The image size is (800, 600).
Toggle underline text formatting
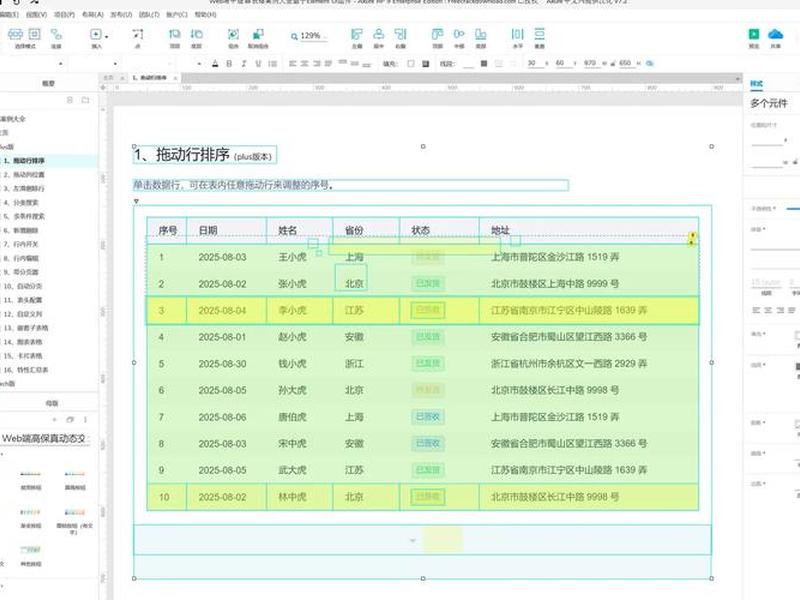[258, 64]
